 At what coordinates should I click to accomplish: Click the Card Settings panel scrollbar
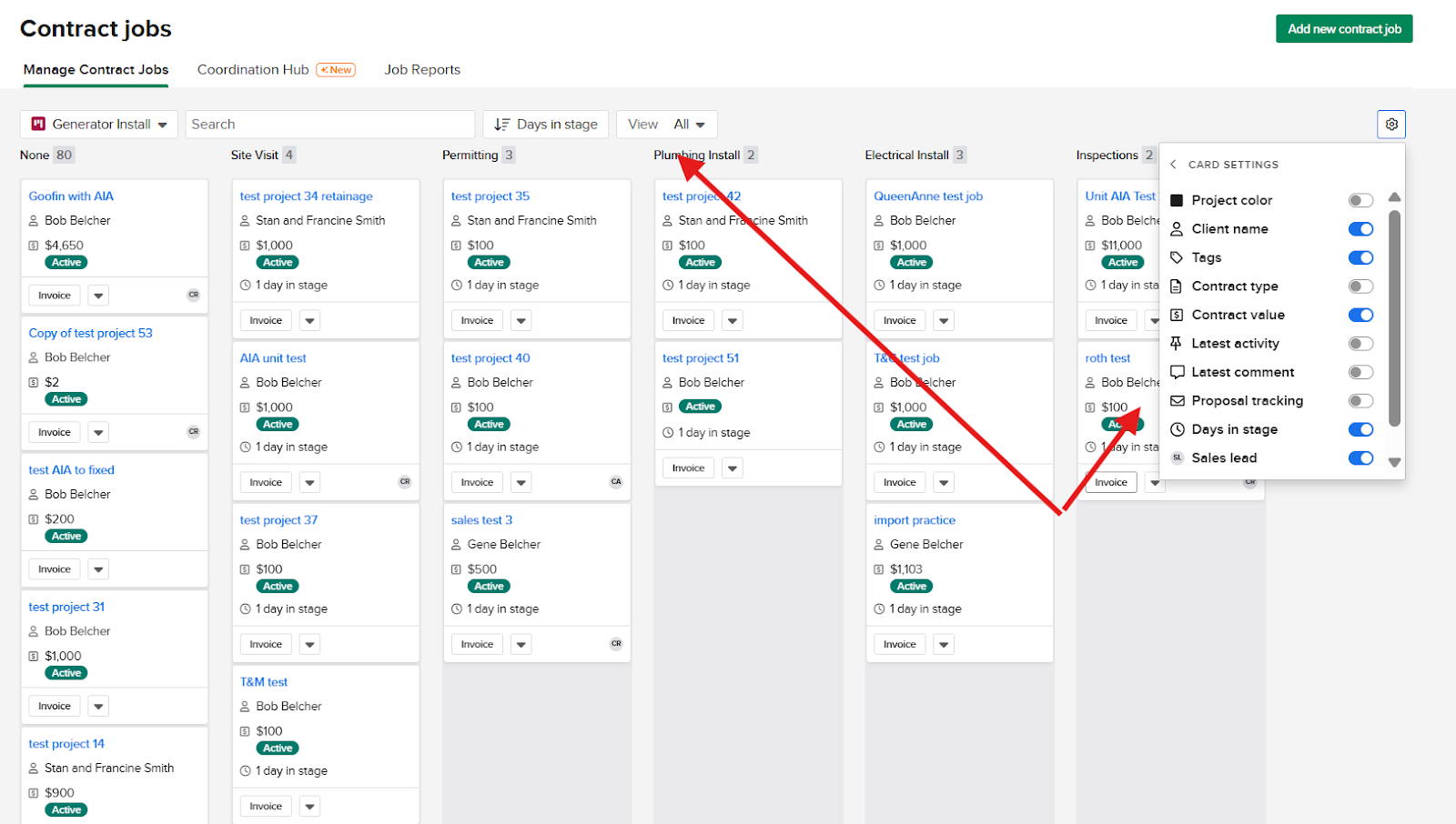click(x=1394, y=318)
